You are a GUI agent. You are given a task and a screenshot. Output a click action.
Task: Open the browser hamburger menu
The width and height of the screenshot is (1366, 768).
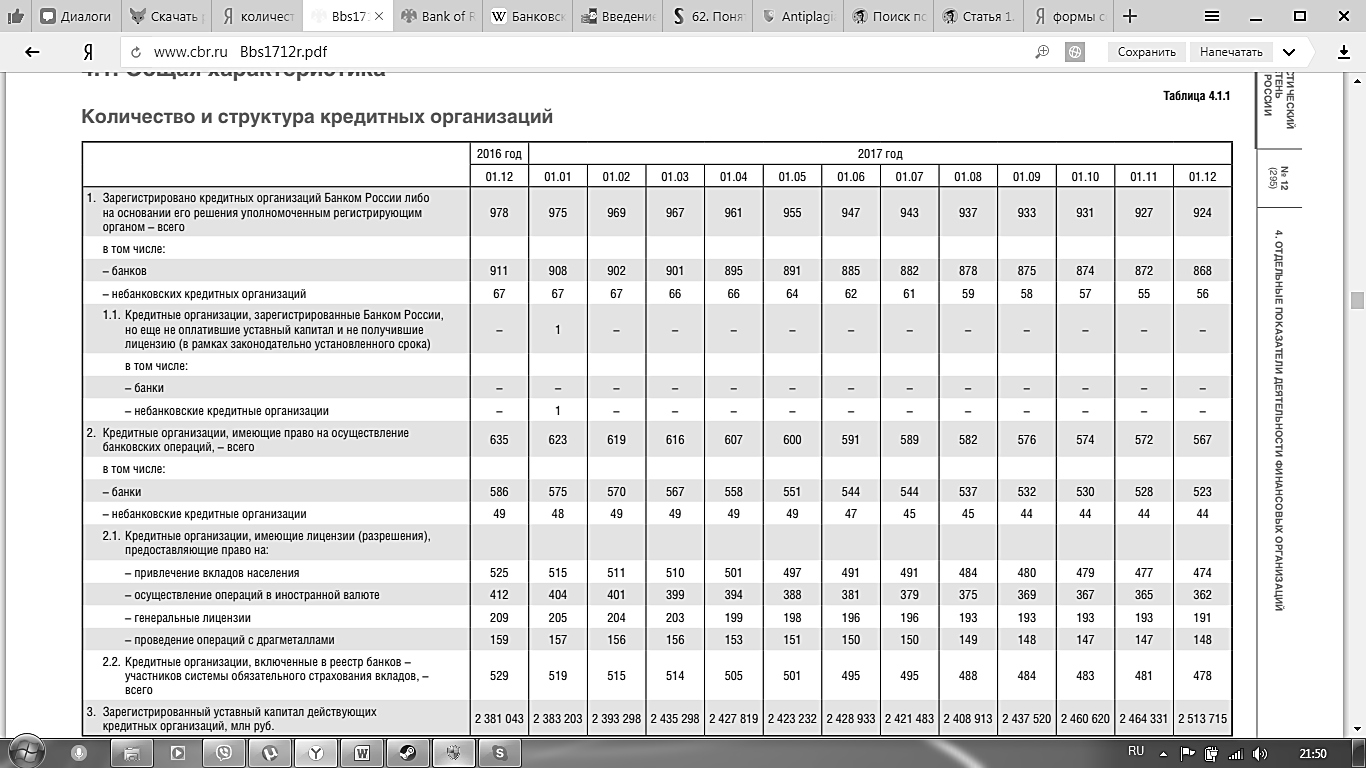[1212, 16]
